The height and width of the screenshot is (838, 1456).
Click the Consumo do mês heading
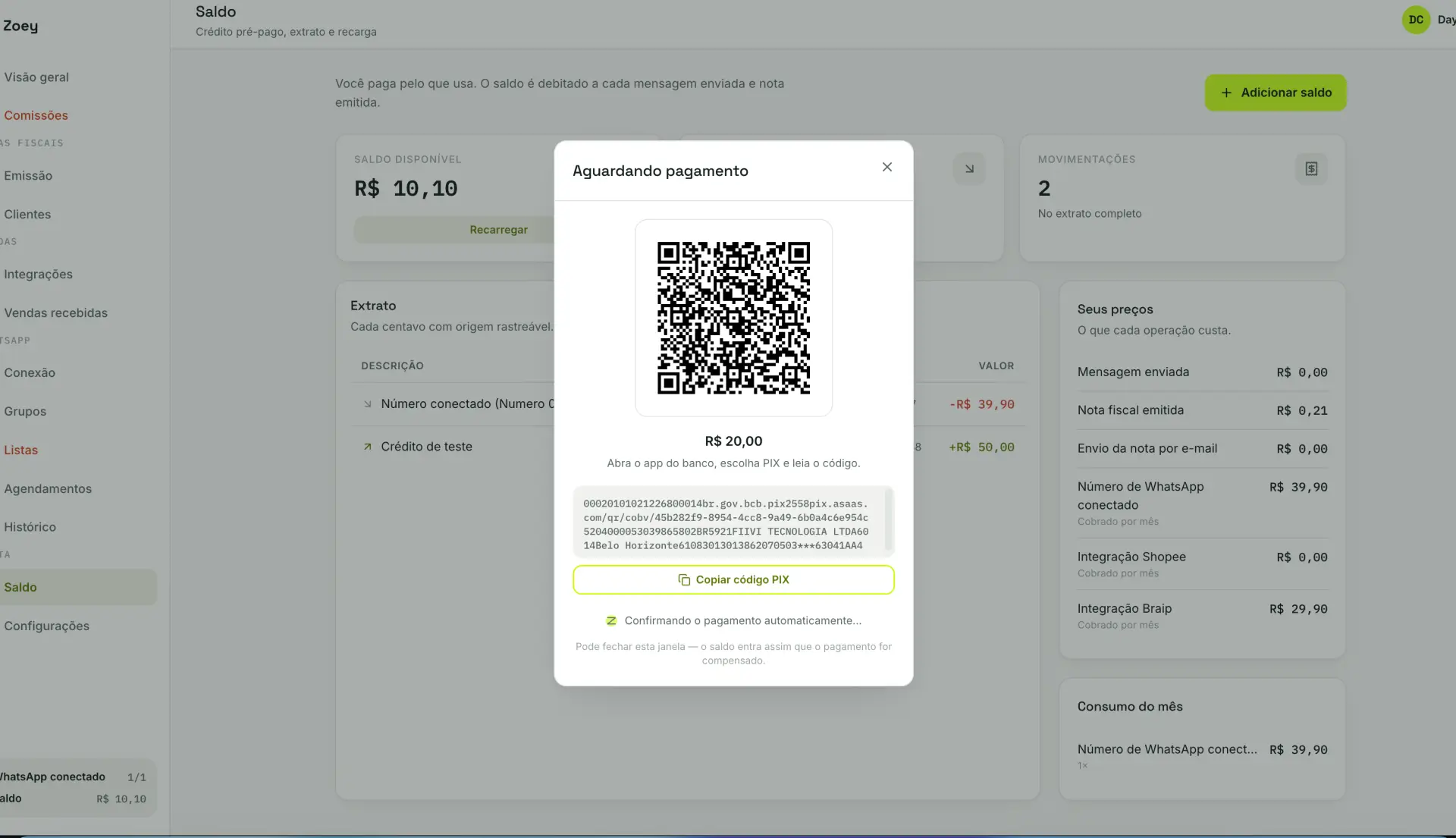point(1130,706)
